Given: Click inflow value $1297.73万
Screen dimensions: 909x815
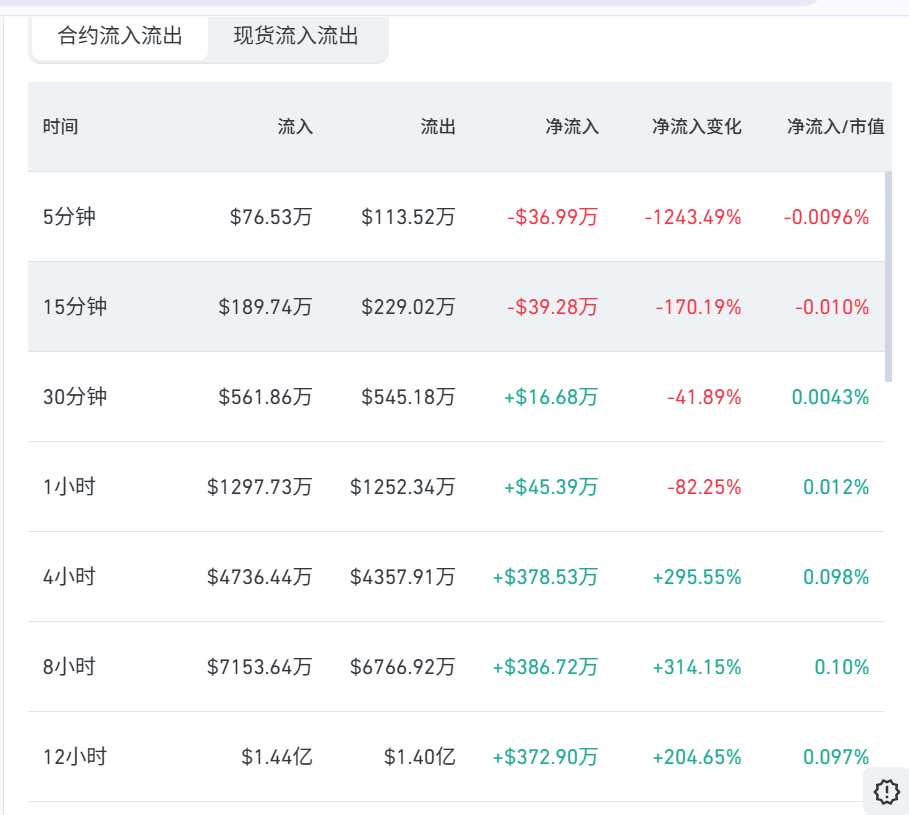Looking at the screenshot, I should (260, 487).
